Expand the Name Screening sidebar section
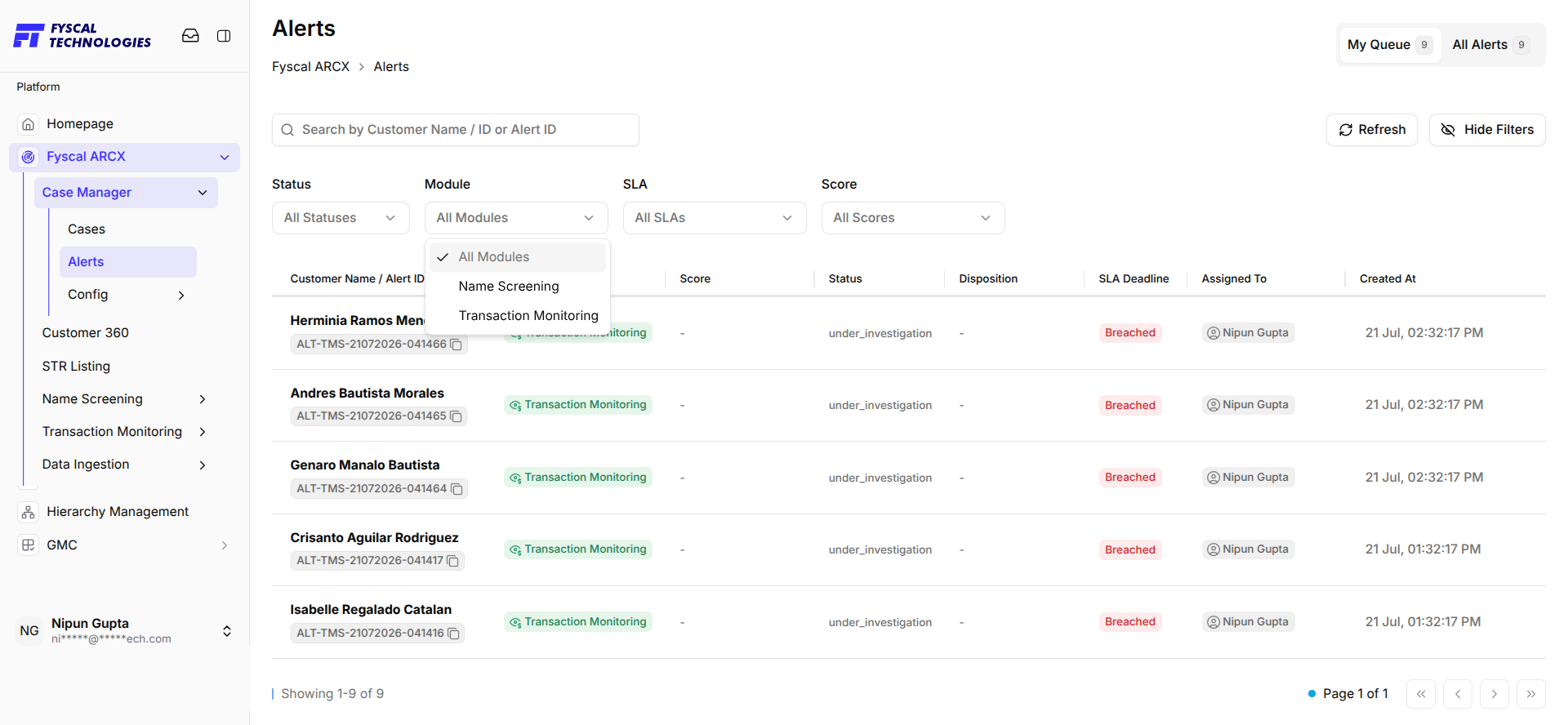The image size is (1568, 725). (x=203, y=399)
